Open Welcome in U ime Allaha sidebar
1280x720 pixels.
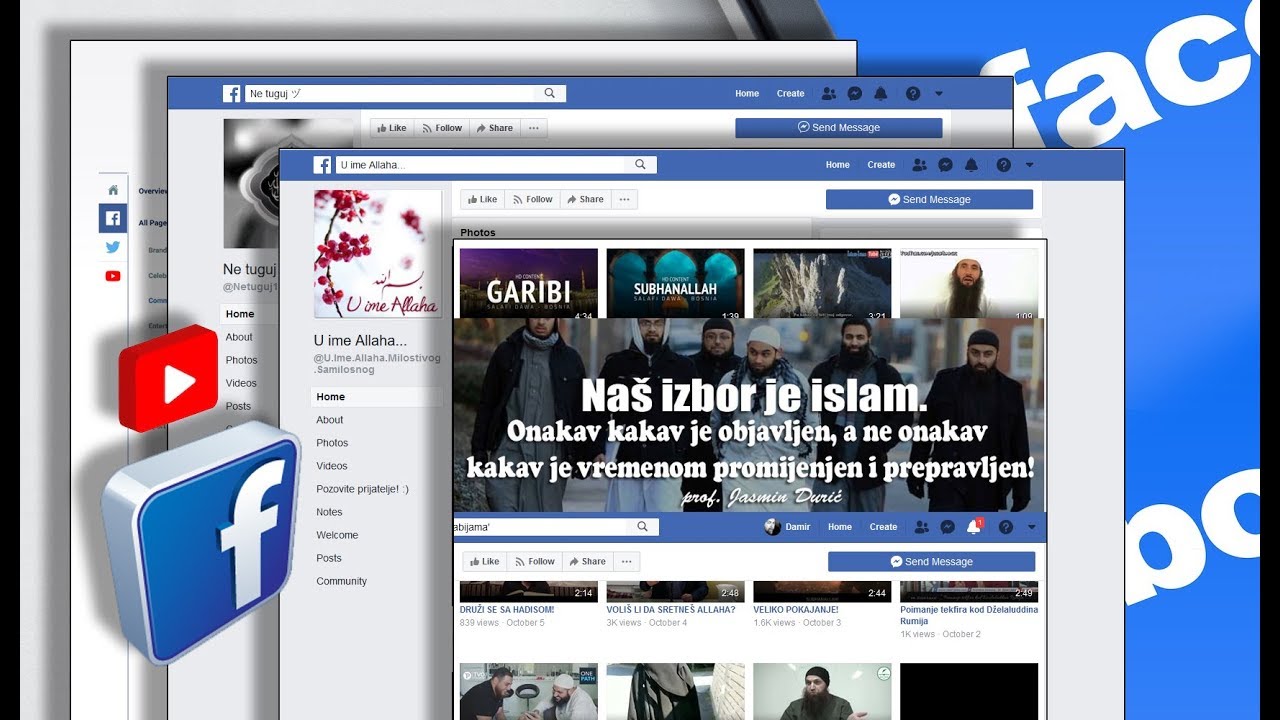tap(337, 535)
